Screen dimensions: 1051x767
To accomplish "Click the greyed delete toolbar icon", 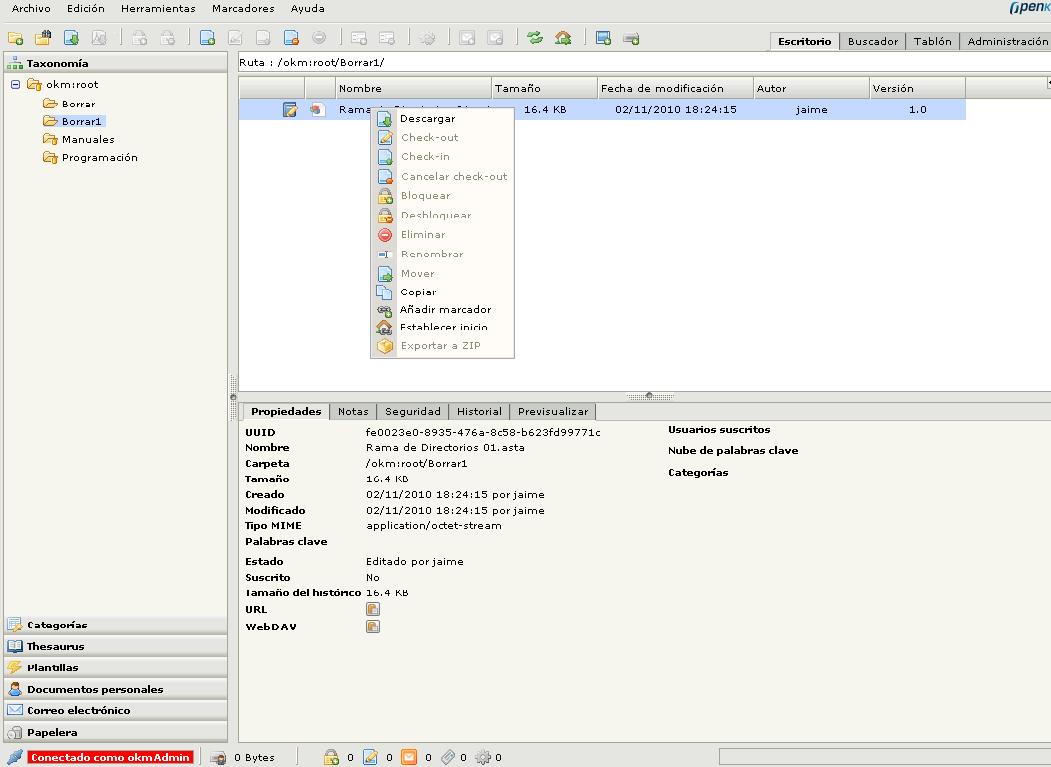I will (x=319, y=38).
